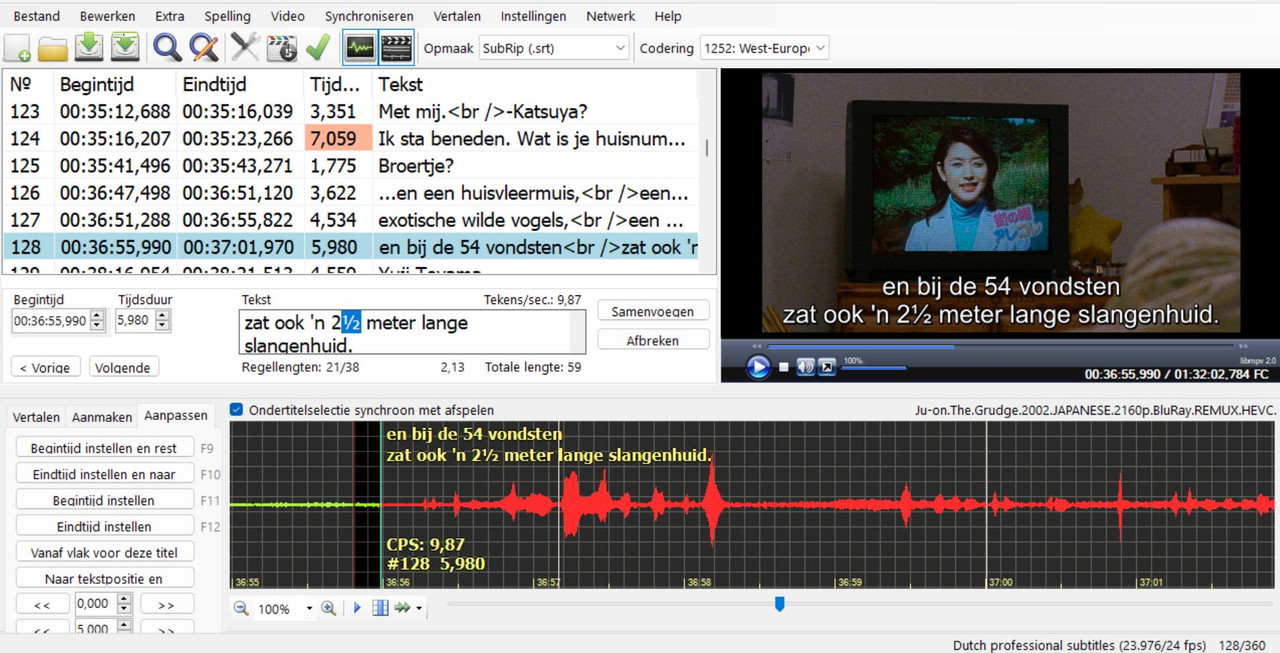The width and height of the screenshot is (1280, 653).
Task: Open the Extra menu
Action: coord(170,16)
